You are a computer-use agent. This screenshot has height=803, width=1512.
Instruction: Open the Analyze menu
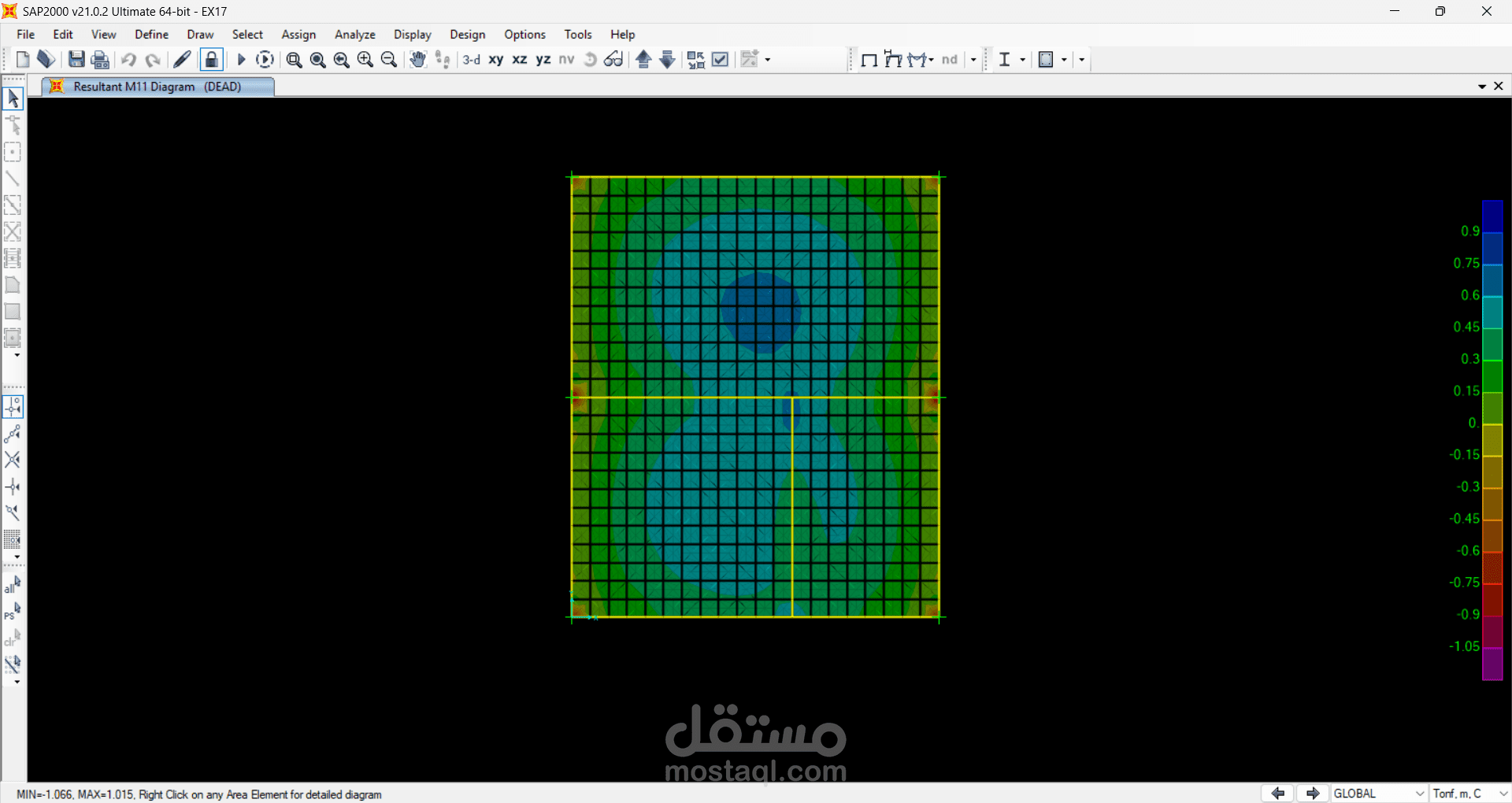[x=354, y=35]
